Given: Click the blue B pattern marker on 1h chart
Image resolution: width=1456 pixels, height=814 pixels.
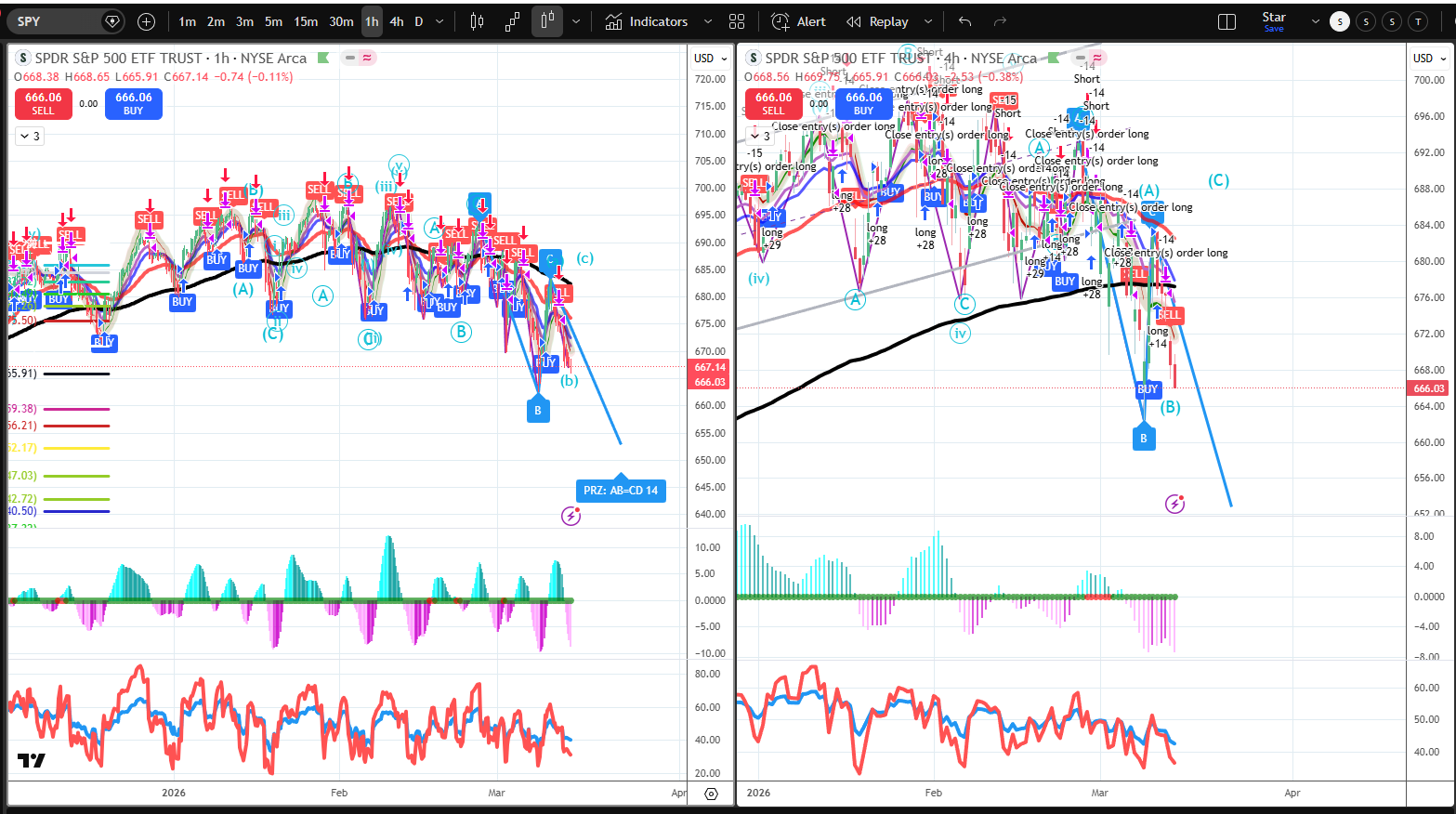Looking at the screenshot, I should pyautogui.click(x=537, y=410).
